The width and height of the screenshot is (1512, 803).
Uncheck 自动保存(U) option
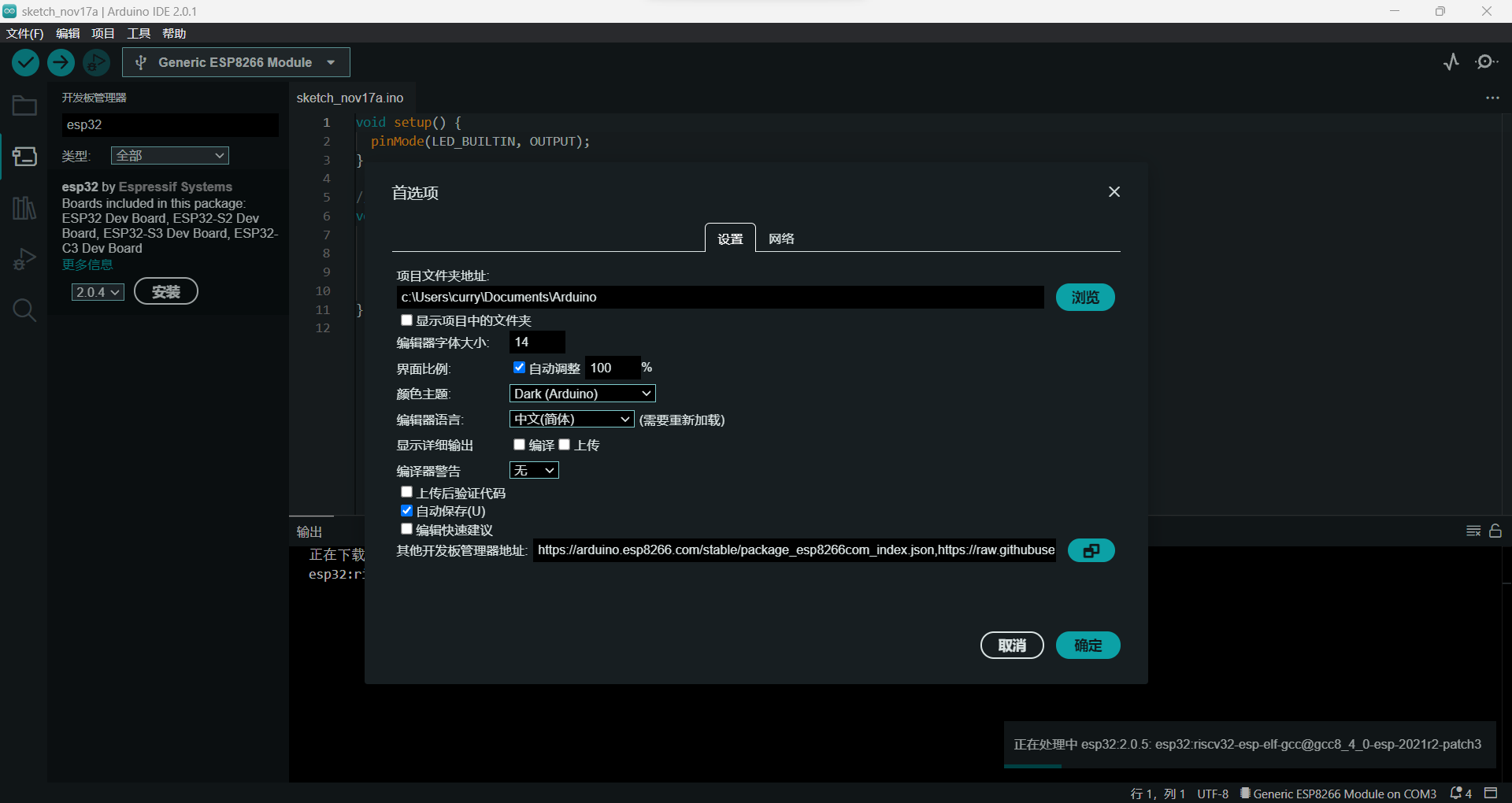pyautogui.click(x=406, y=511)
